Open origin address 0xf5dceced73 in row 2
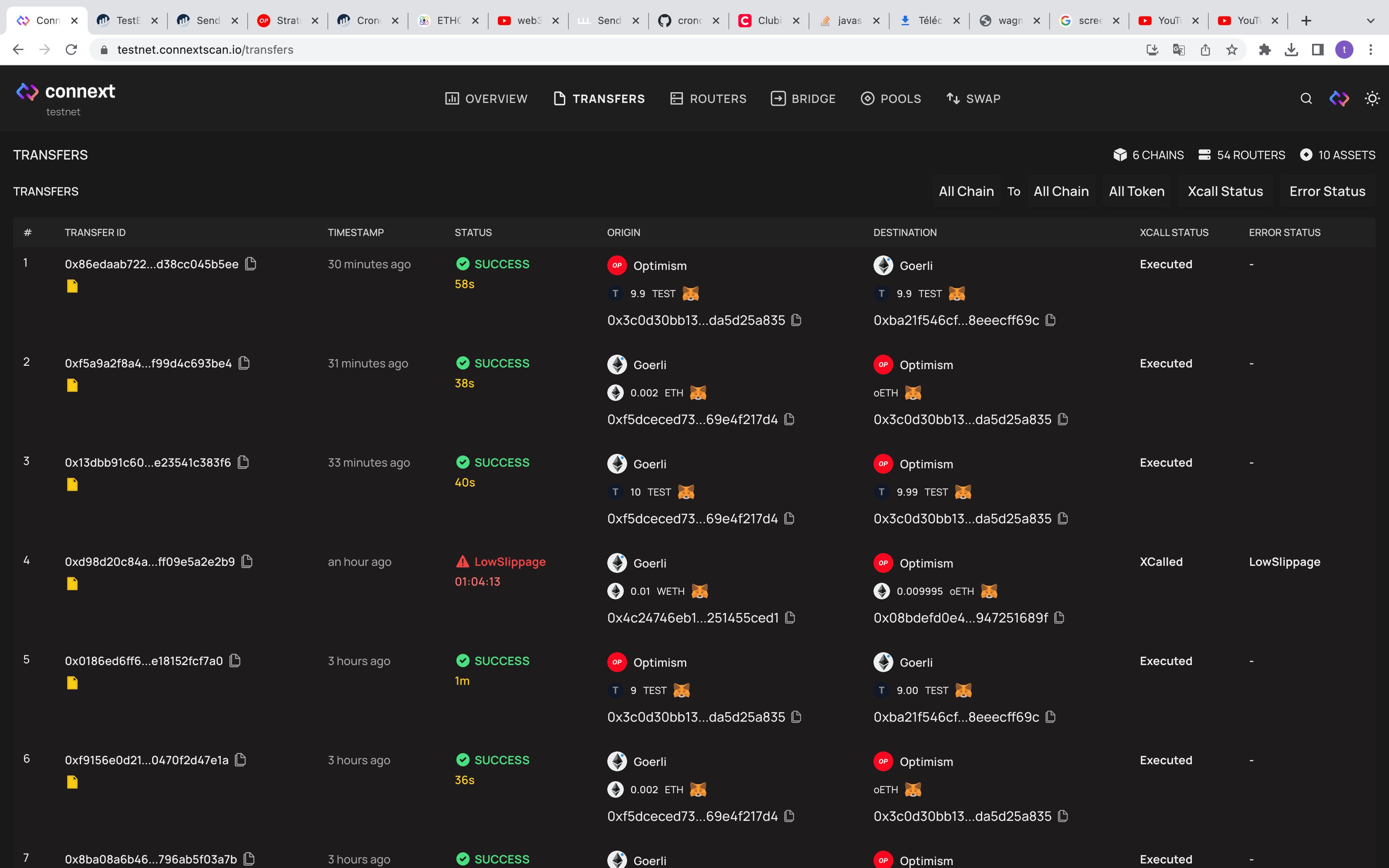This screenshot has width=1389, height=868. pos(693,420)
